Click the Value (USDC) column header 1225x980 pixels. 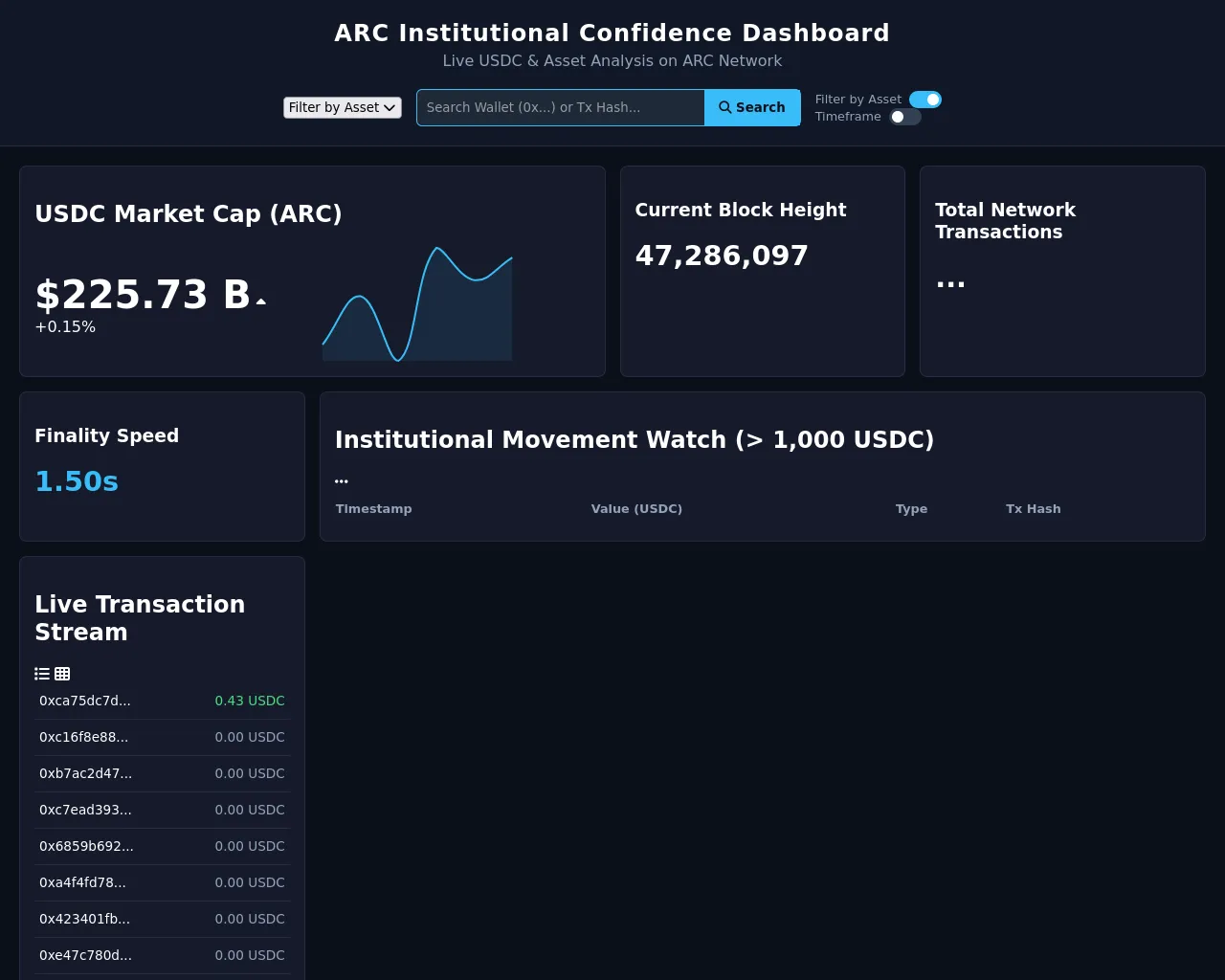[x=636, y=509]
